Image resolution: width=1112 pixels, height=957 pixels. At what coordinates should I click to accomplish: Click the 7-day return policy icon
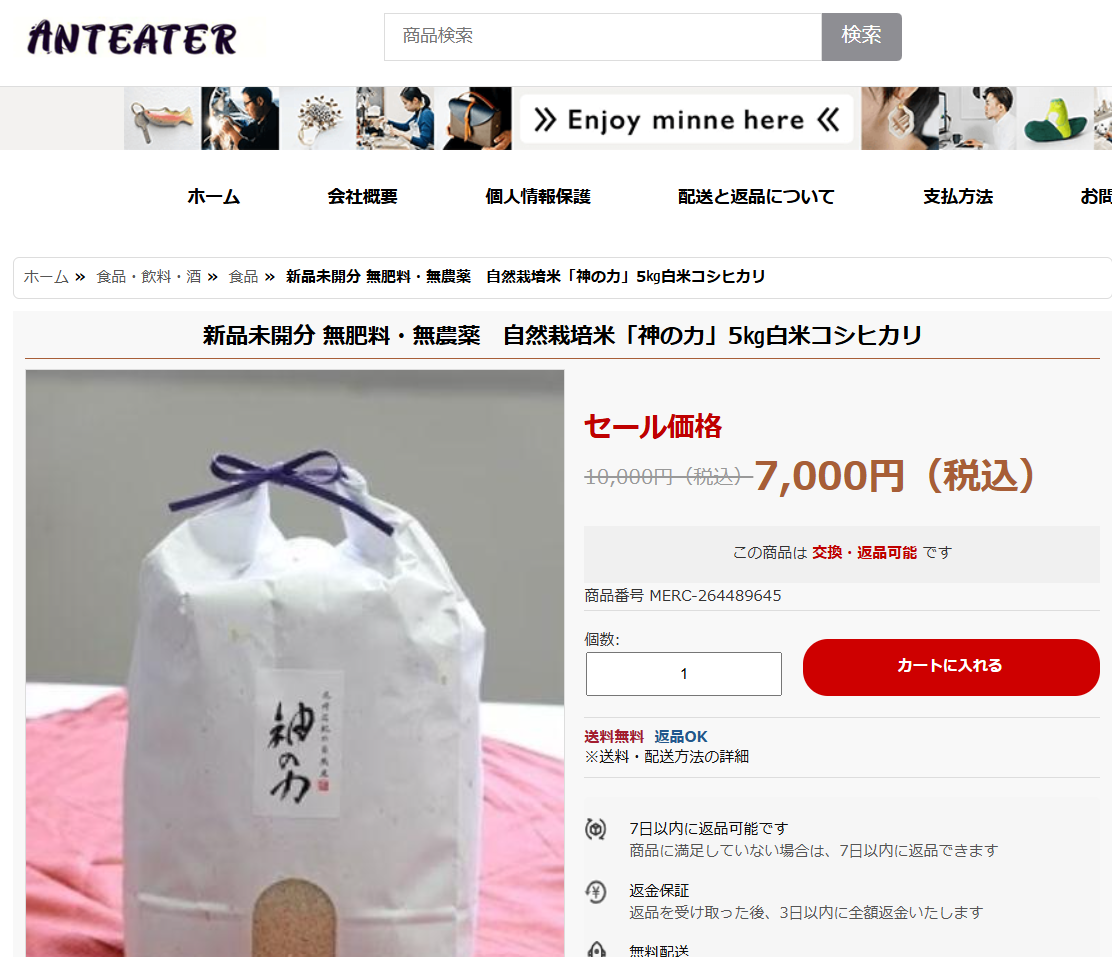(x=596, y=829)
